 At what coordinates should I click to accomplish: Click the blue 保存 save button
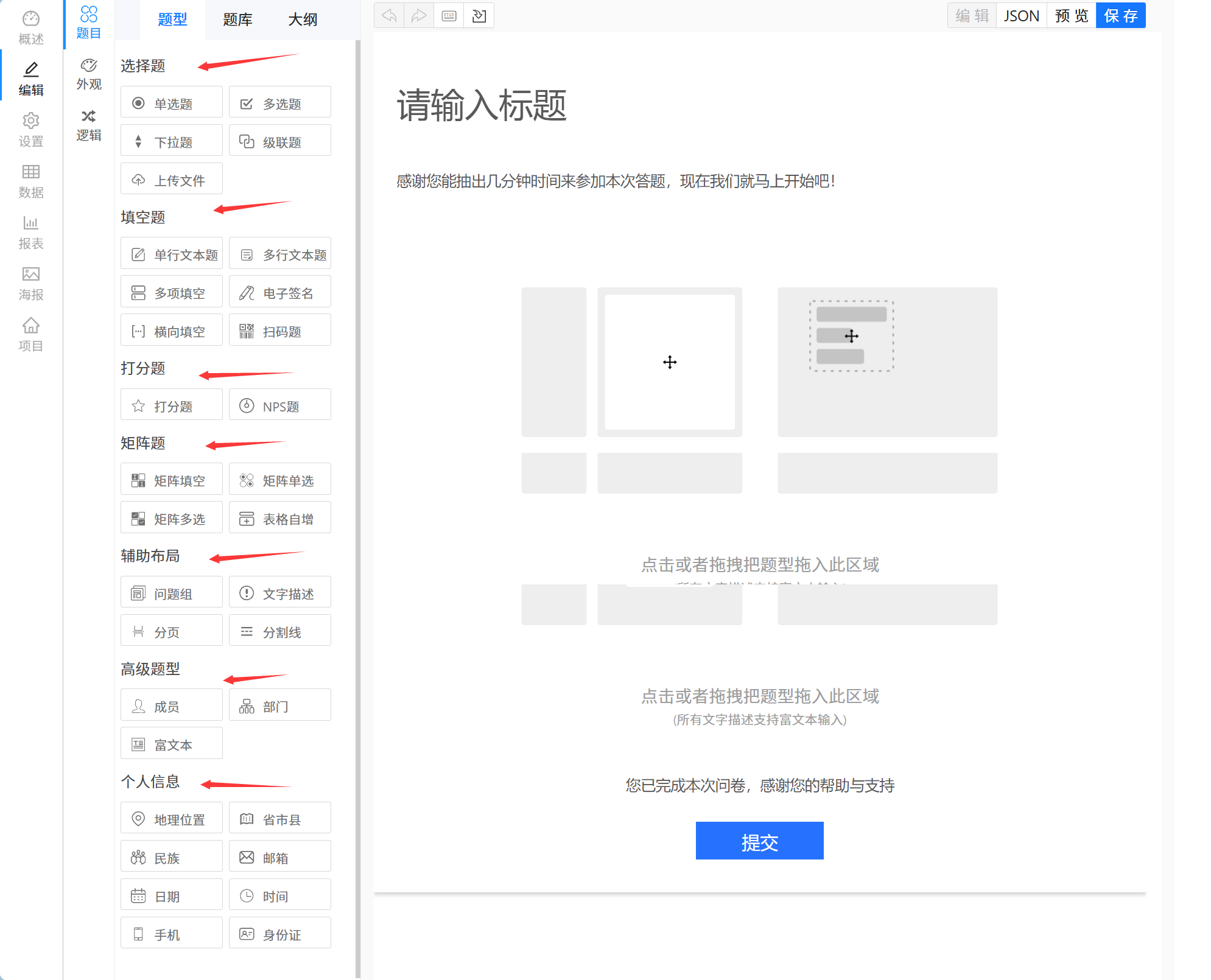(1120, 16)
